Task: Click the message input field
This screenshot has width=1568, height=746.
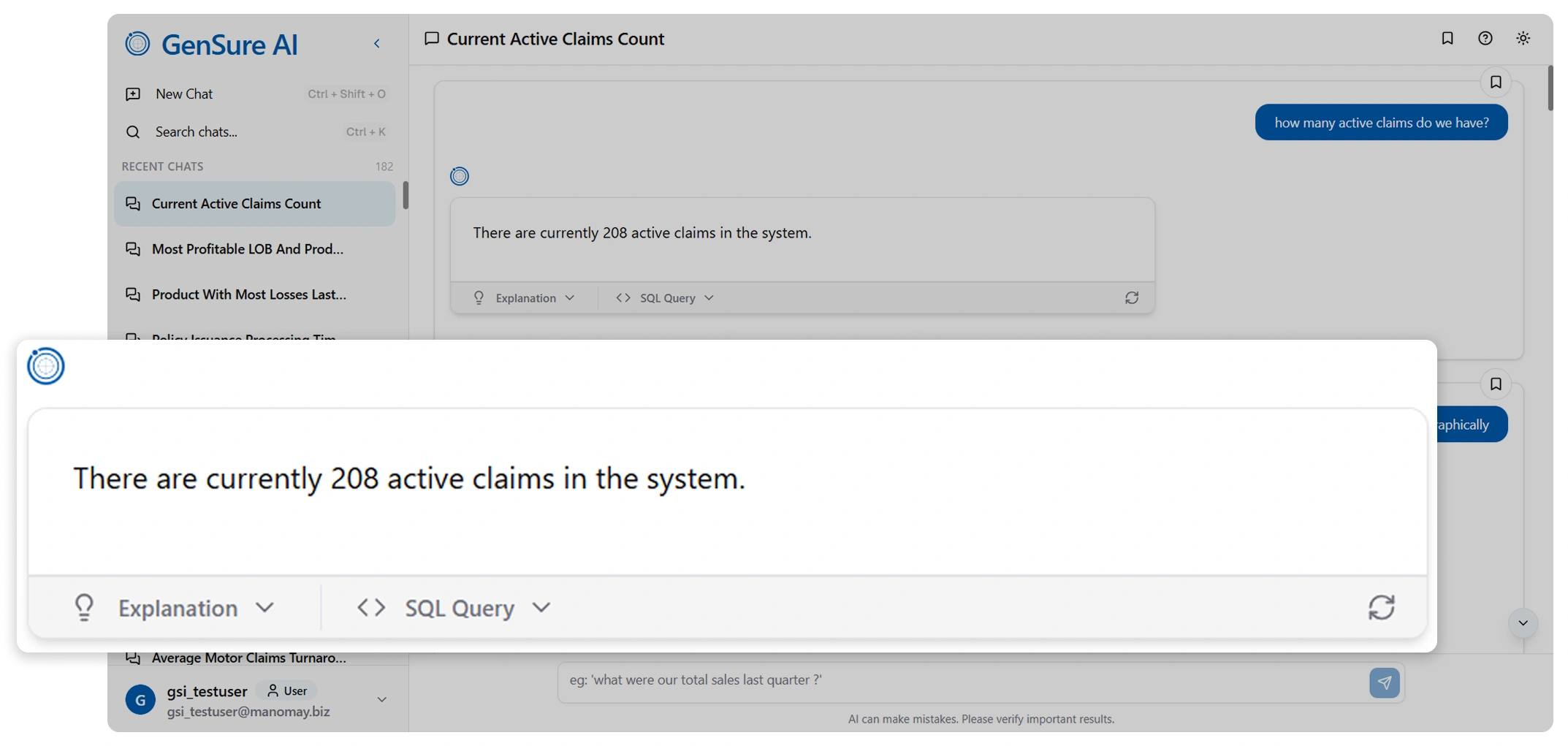Action: [x=957, y=681]
